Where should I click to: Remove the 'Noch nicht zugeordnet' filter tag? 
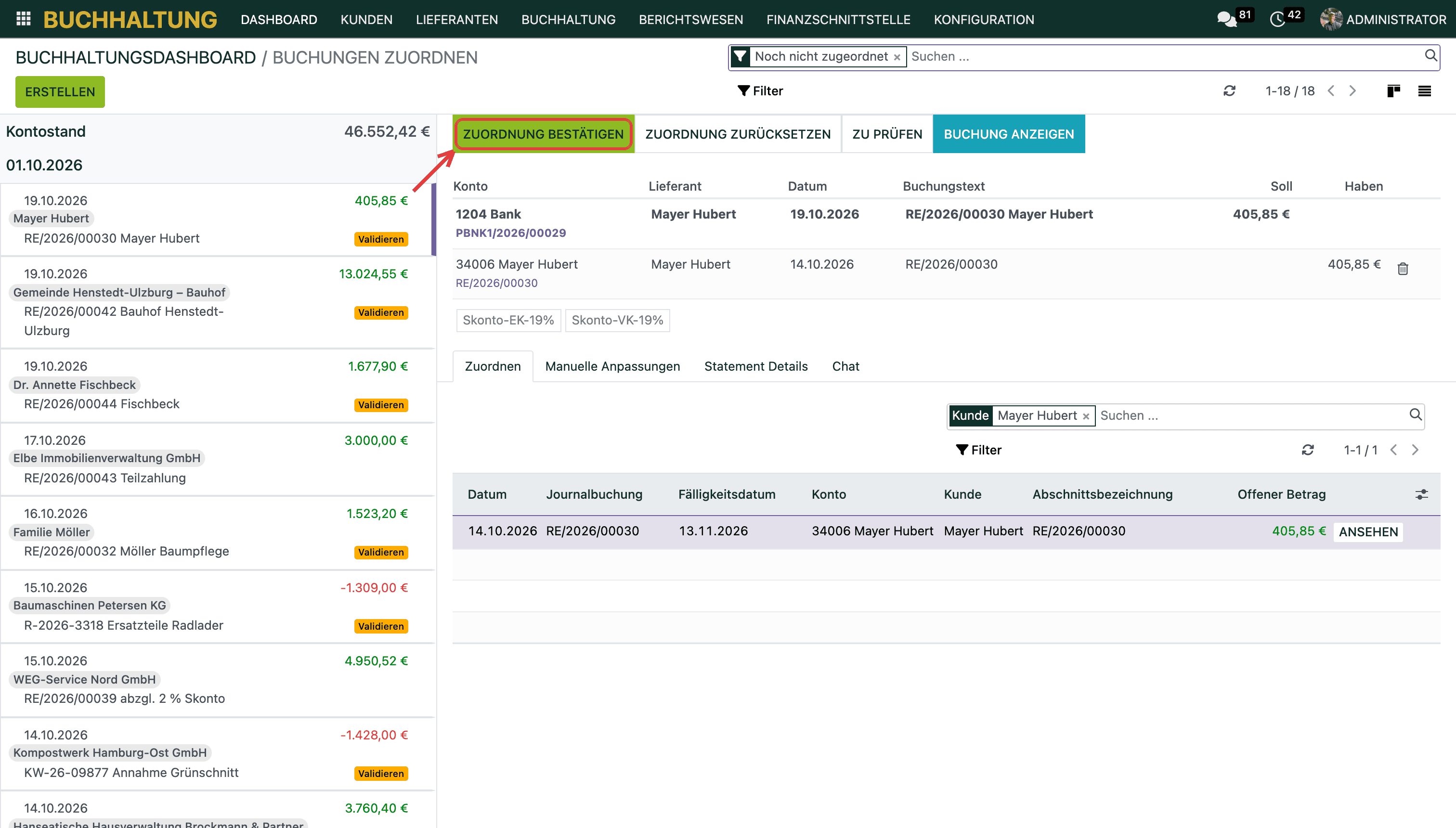coord(897,57)
